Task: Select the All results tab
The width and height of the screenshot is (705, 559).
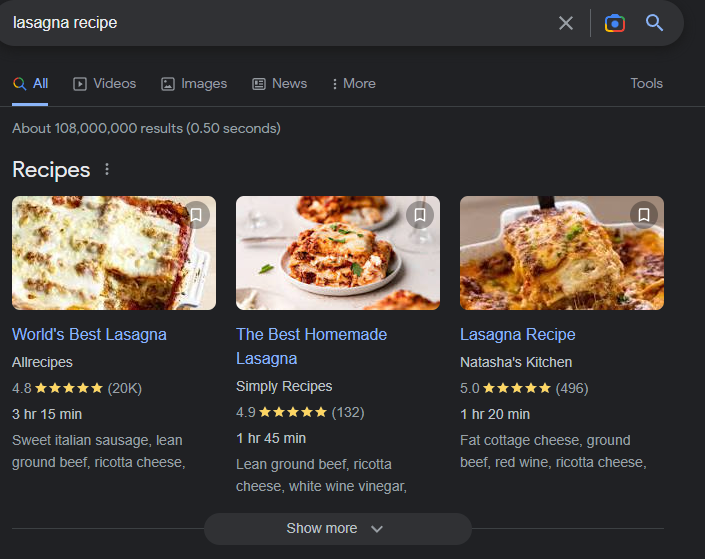Action: click(30, 84)
